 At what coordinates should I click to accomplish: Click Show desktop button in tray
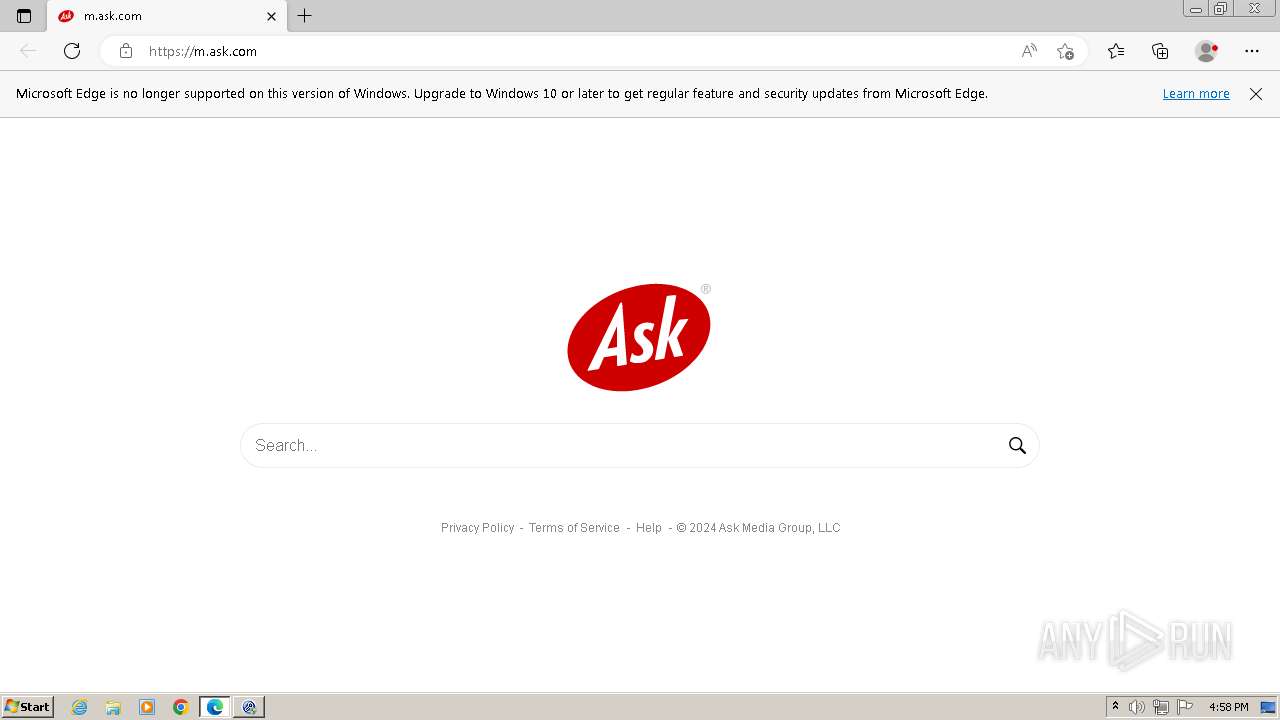pos(1268,707)
